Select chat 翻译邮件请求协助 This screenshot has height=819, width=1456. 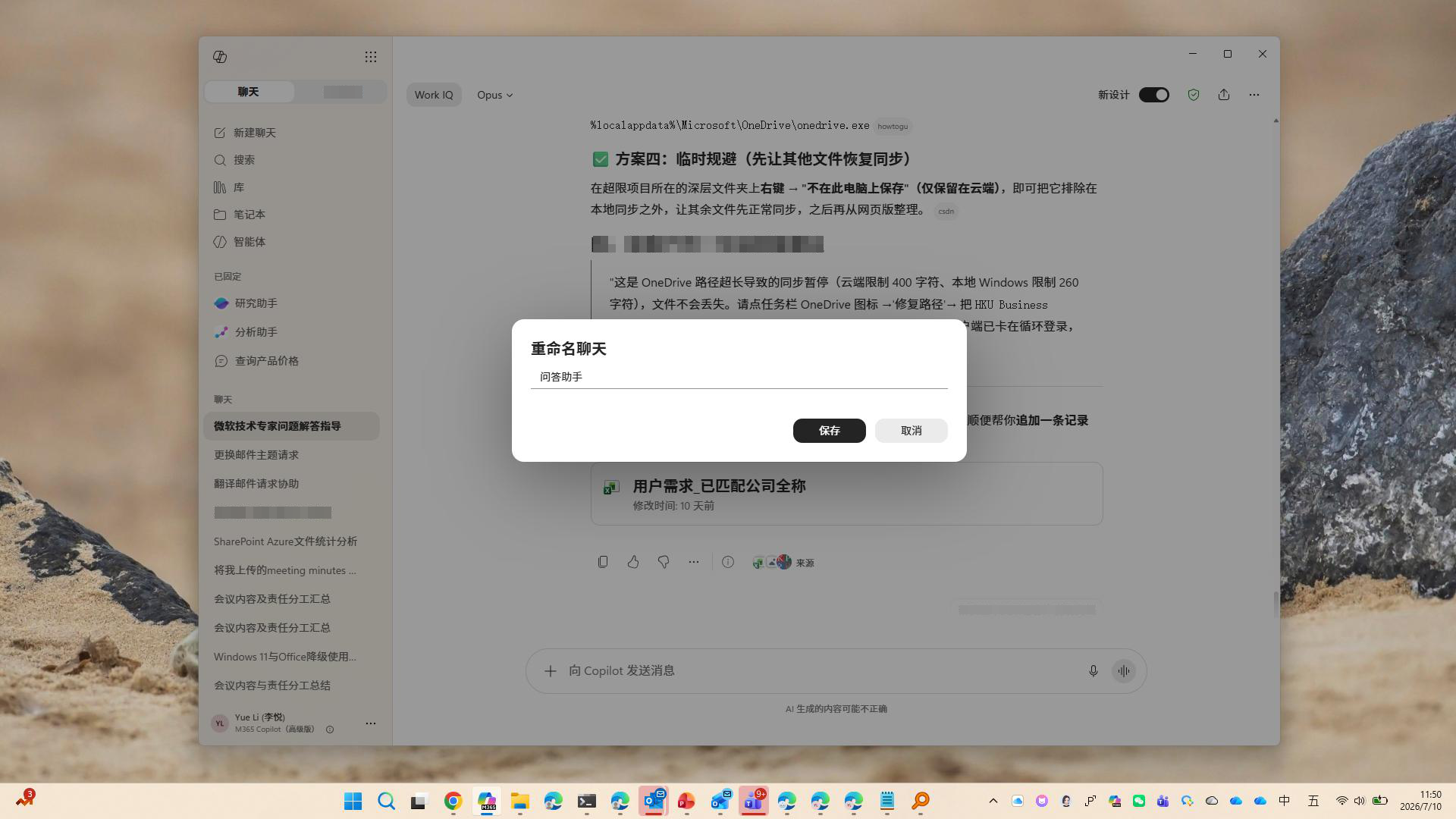[291, 484]
